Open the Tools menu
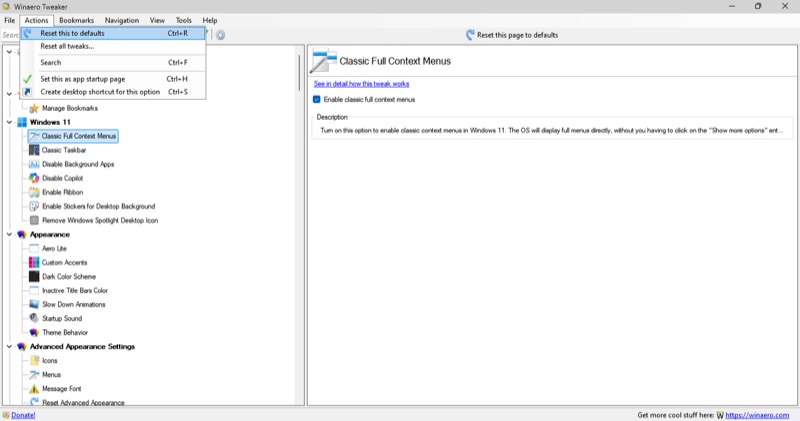800x421 pixels. 184,20
